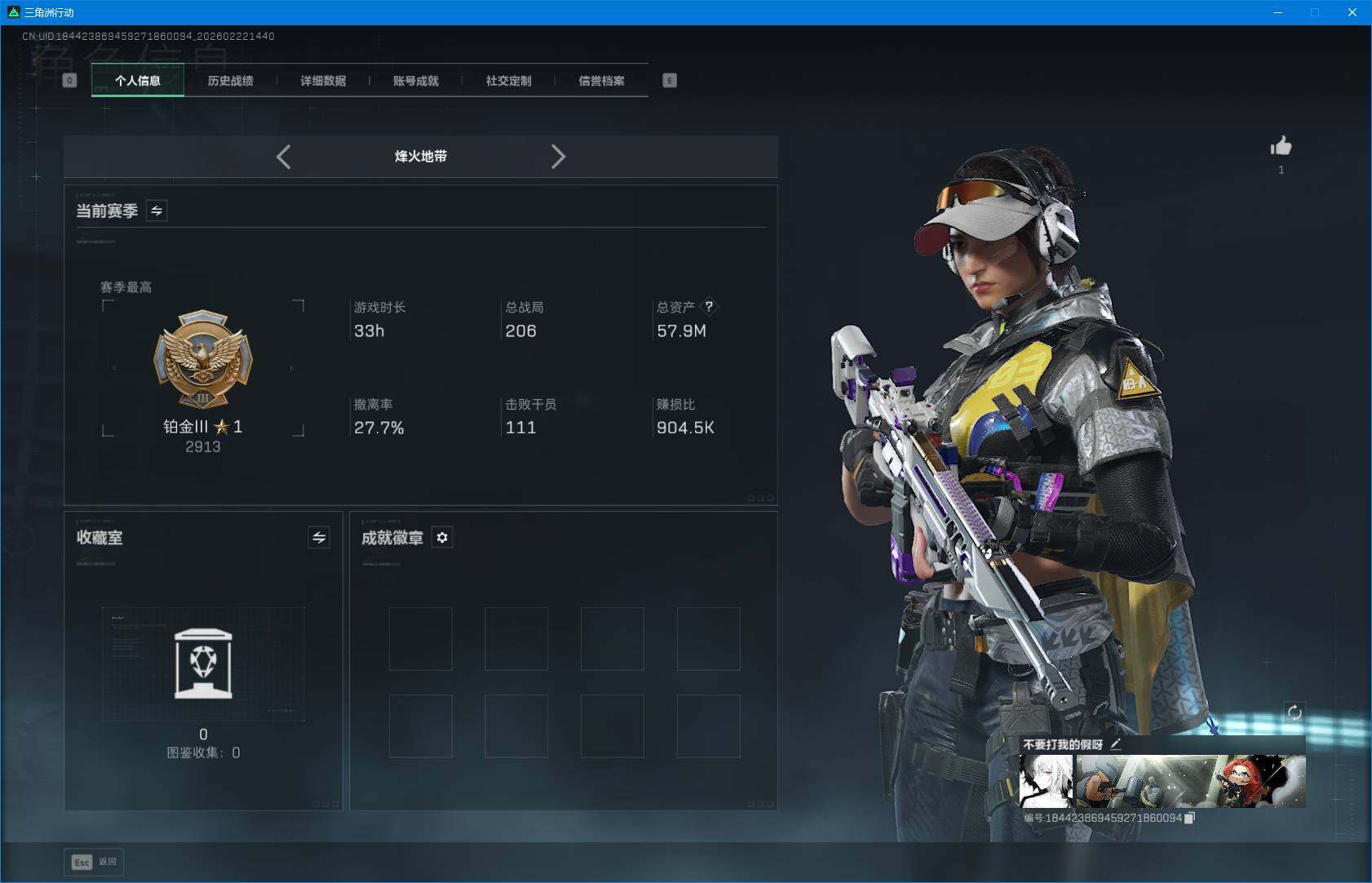Select the first achievement badge slot
Image resolution: width=1372 pixels, height=883 pixels.
point(421,639)
